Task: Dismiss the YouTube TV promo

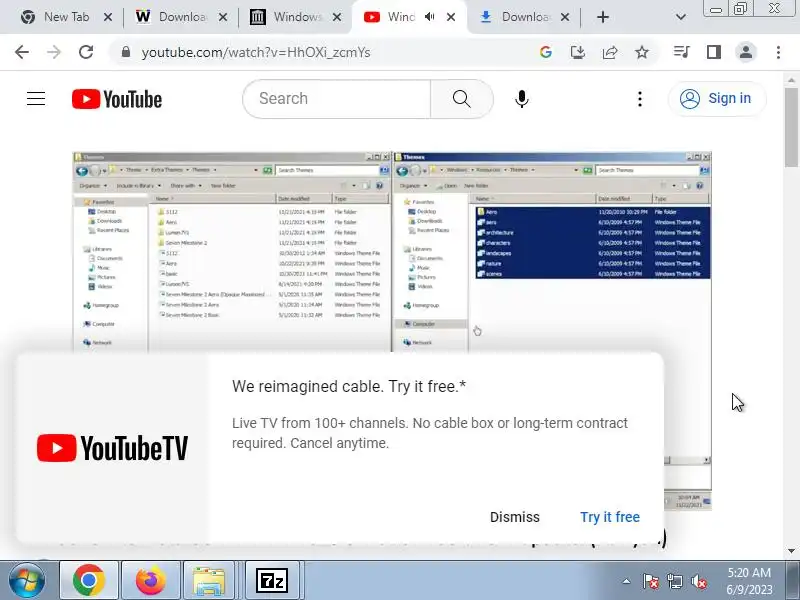Action: point(514,517)
